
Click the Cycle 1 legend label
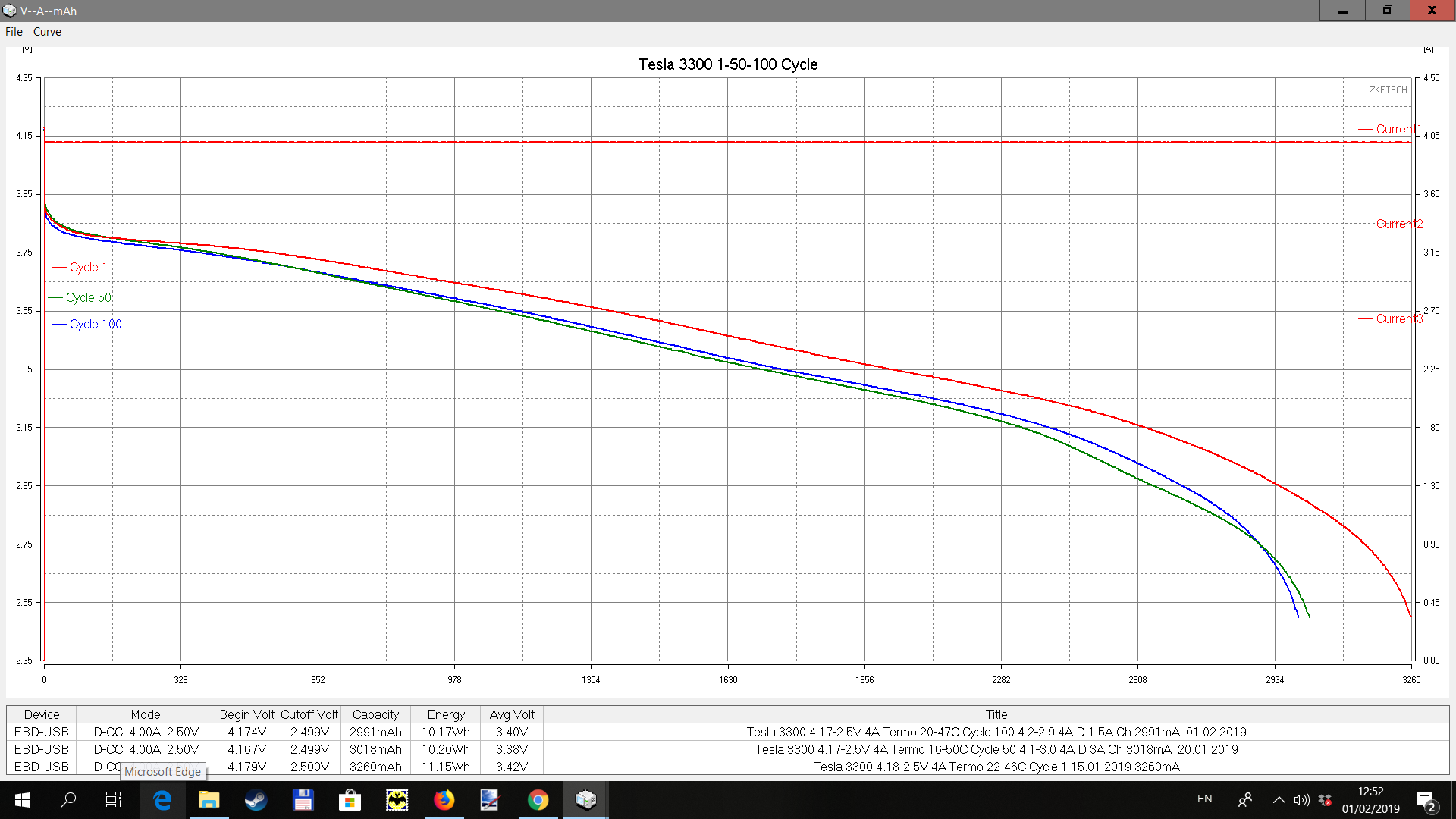click(88, 267)
